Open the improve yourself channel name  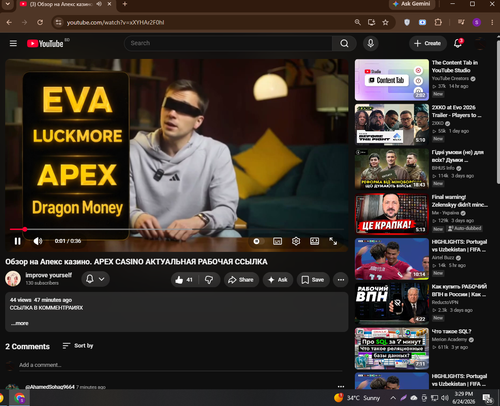[x=49, y=275]
